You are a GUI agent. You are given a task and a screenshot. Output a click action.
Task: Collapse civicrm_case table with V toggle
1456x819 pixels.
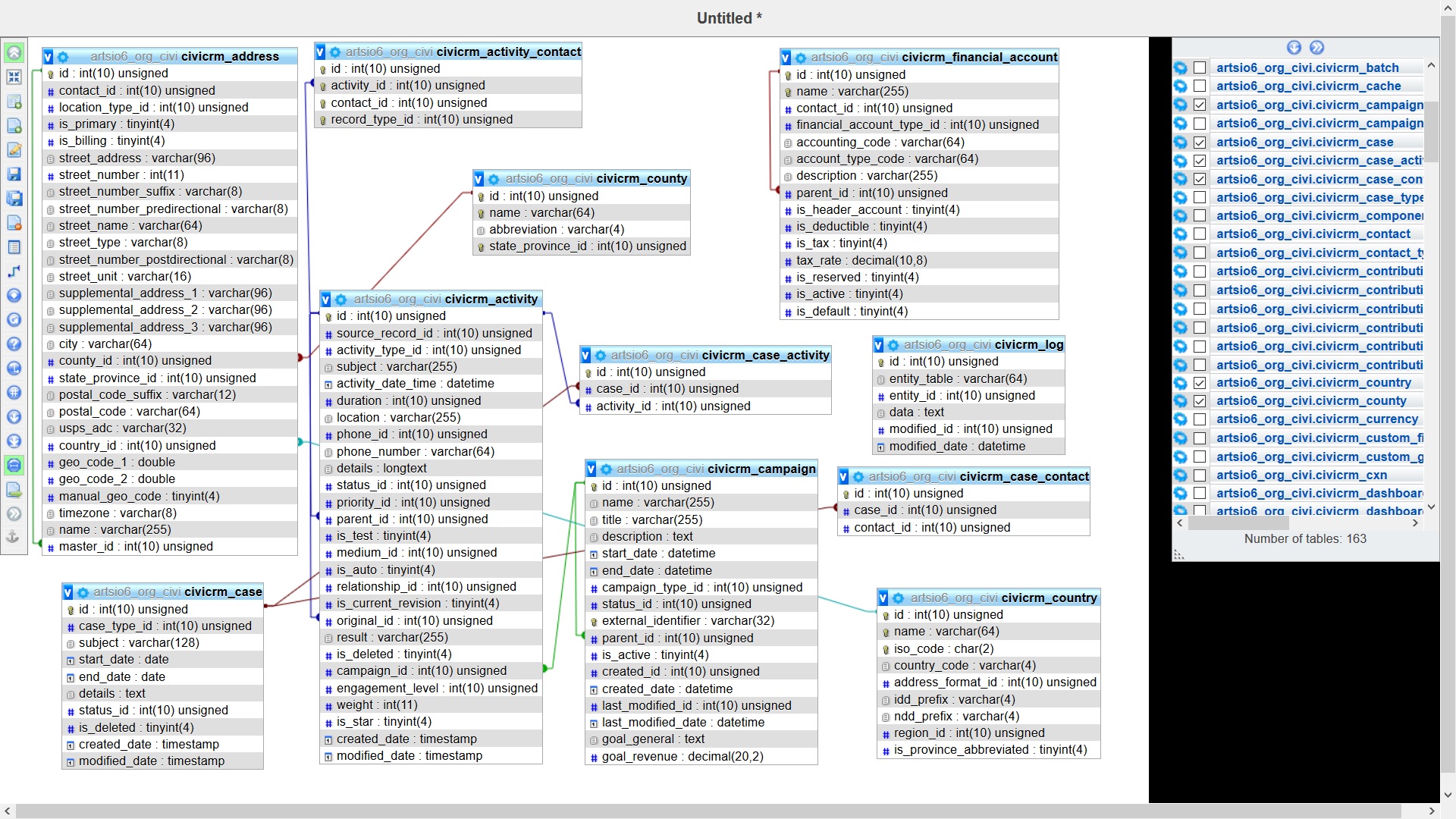pos(67,592)
